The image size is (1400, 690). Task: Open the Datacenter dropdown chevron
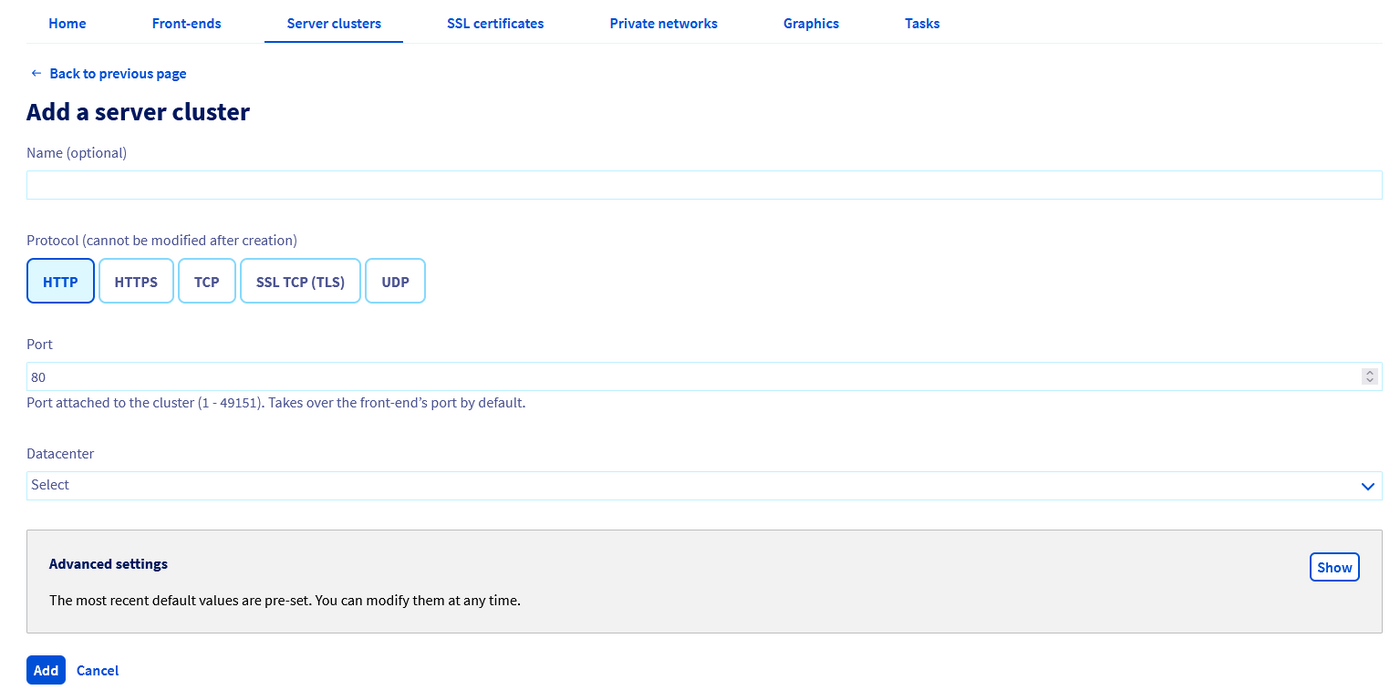coord(1367,486)
